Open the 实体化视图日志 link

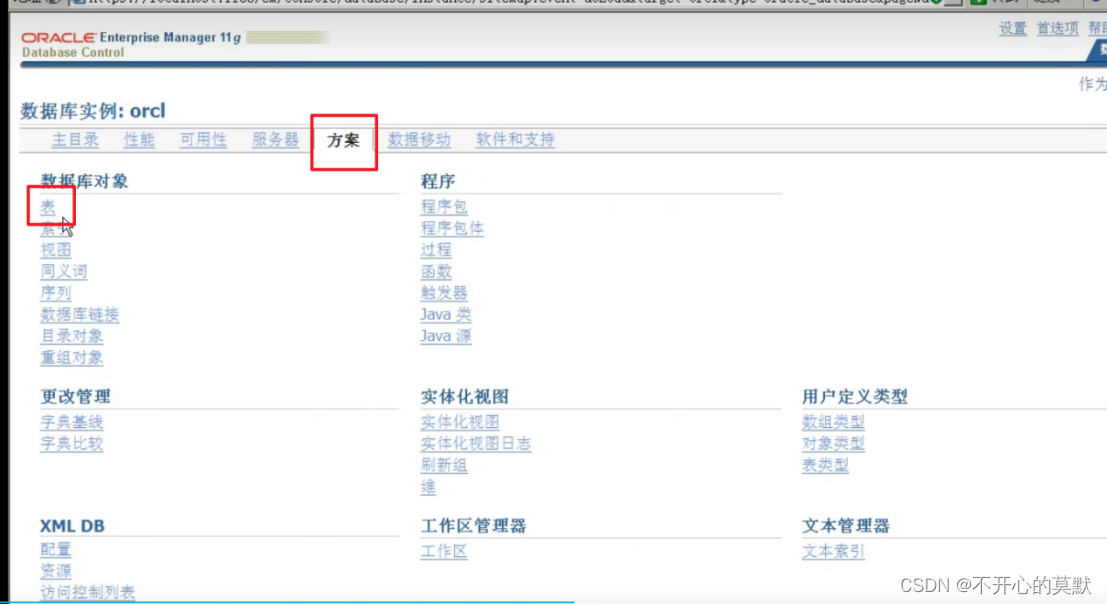476,443
